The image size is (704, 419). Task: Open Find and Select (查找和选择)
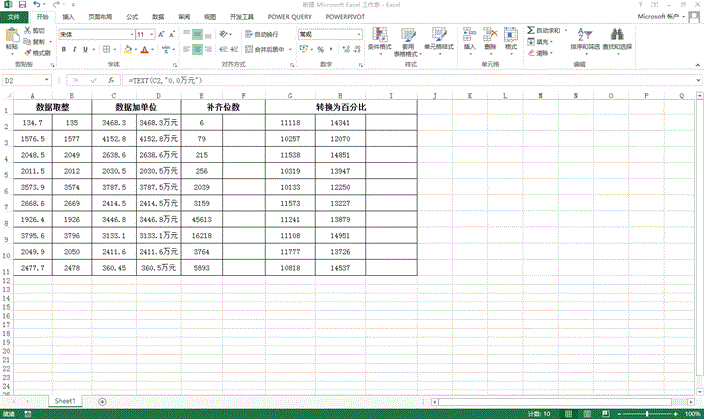coord(617,40)
